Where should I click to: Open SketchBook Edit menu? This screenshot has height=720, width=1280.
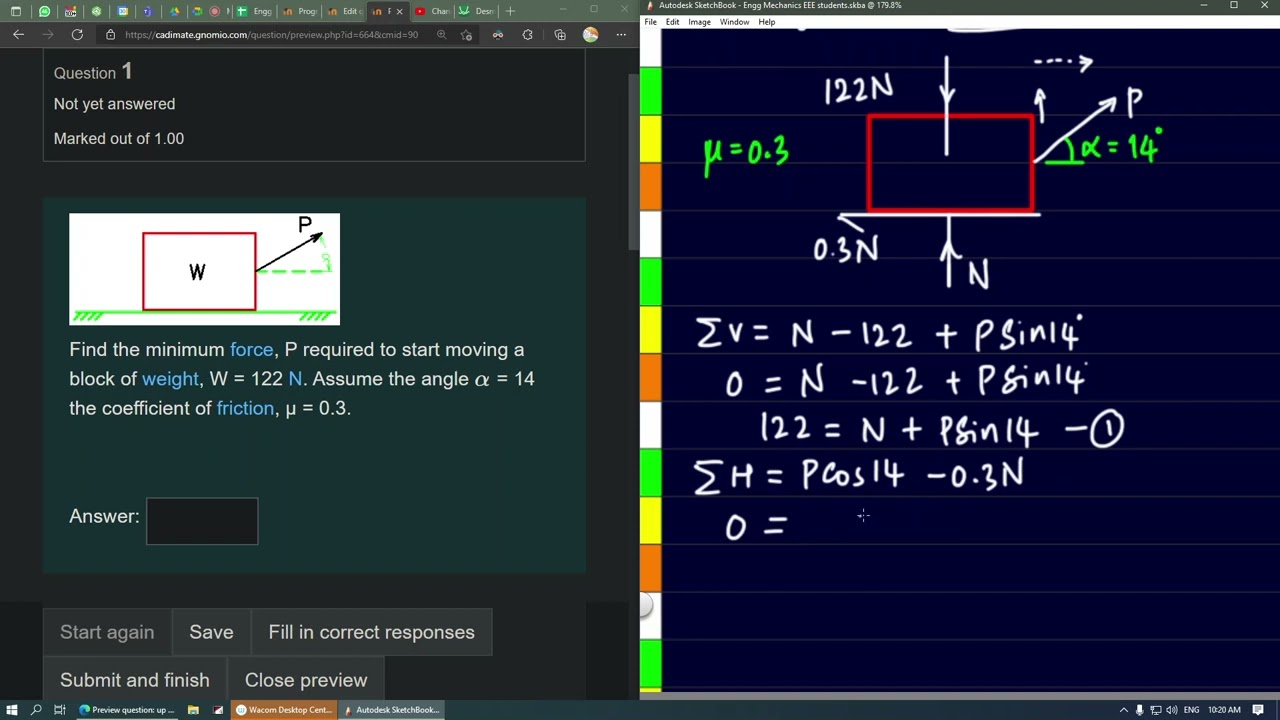click(673, 22)
